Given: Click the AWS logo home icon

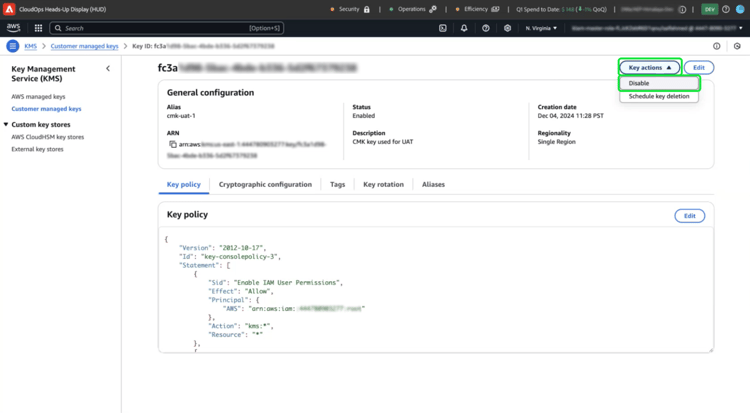Looking at the screenshot, I should (x=14, y=28).
